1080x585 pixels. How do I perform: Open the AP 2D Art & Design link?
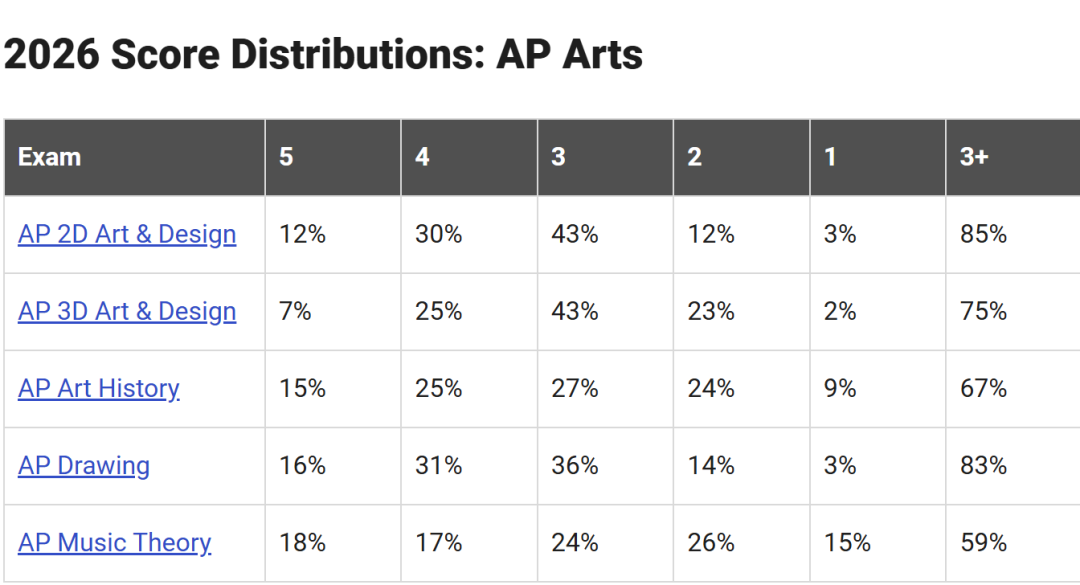click(x=127, y=234)
